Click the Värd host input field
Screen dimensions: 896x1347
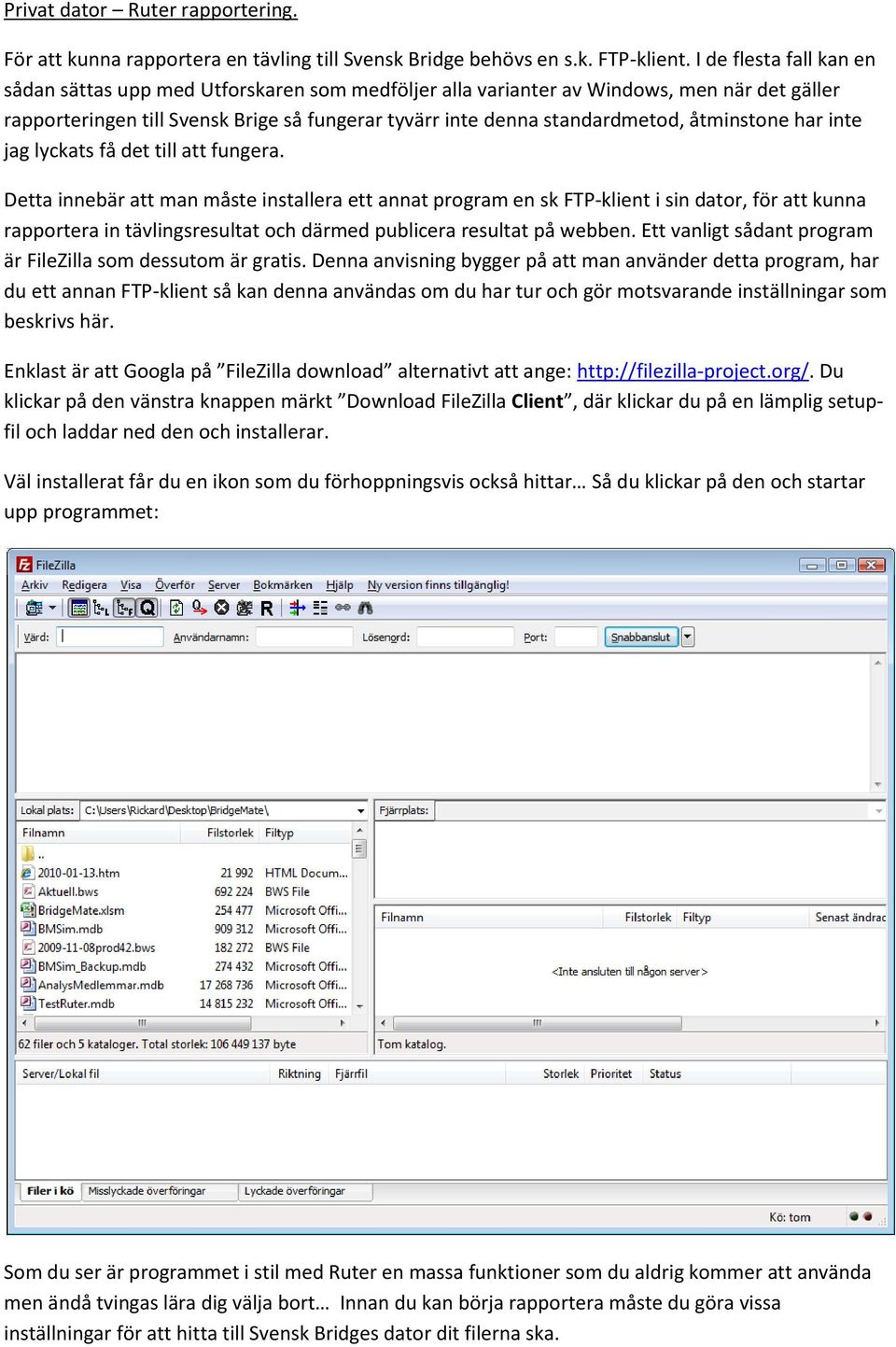[x=111, y=637]
